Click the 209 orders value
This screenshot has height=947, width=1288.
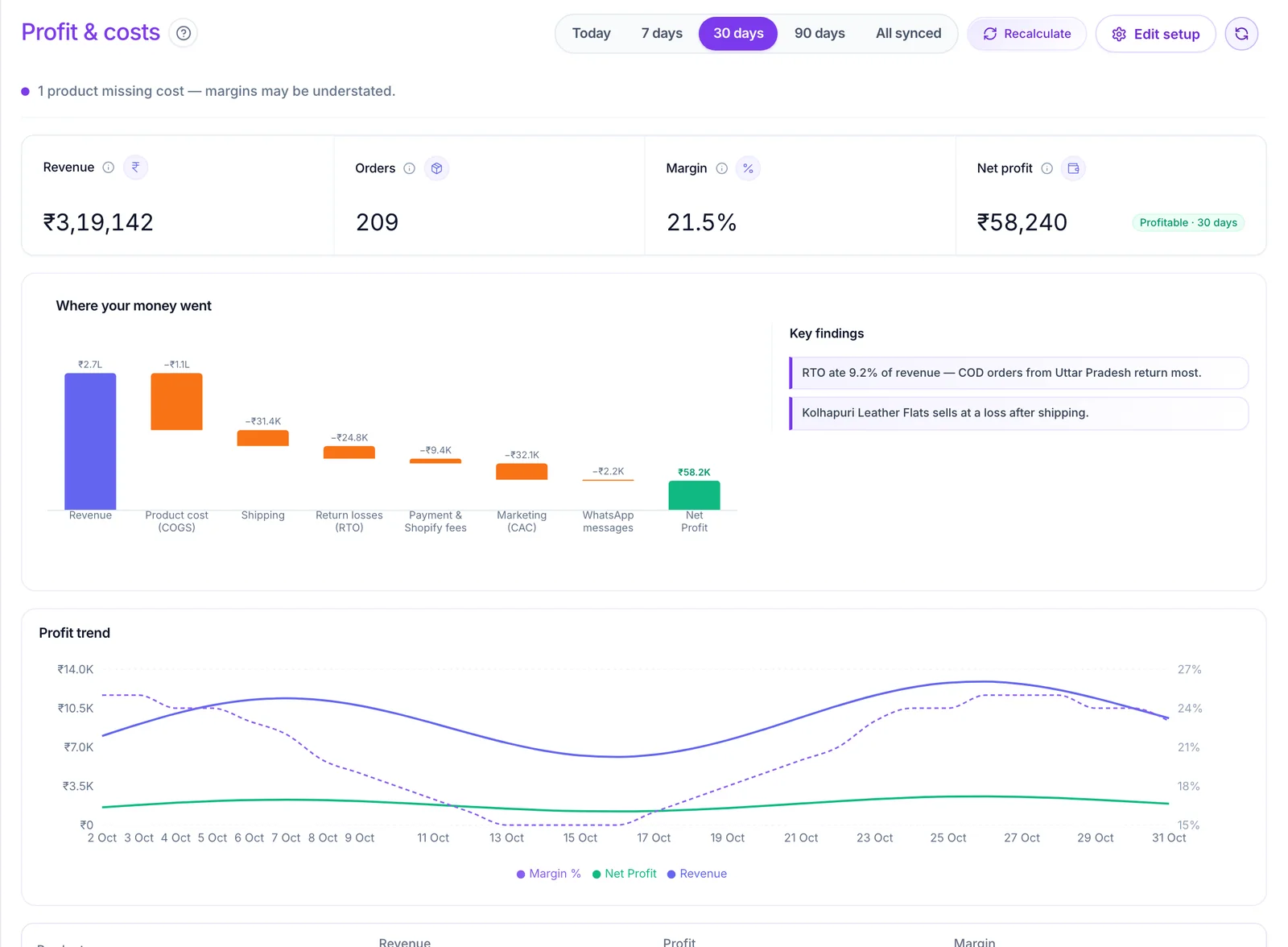click(377, 222)
